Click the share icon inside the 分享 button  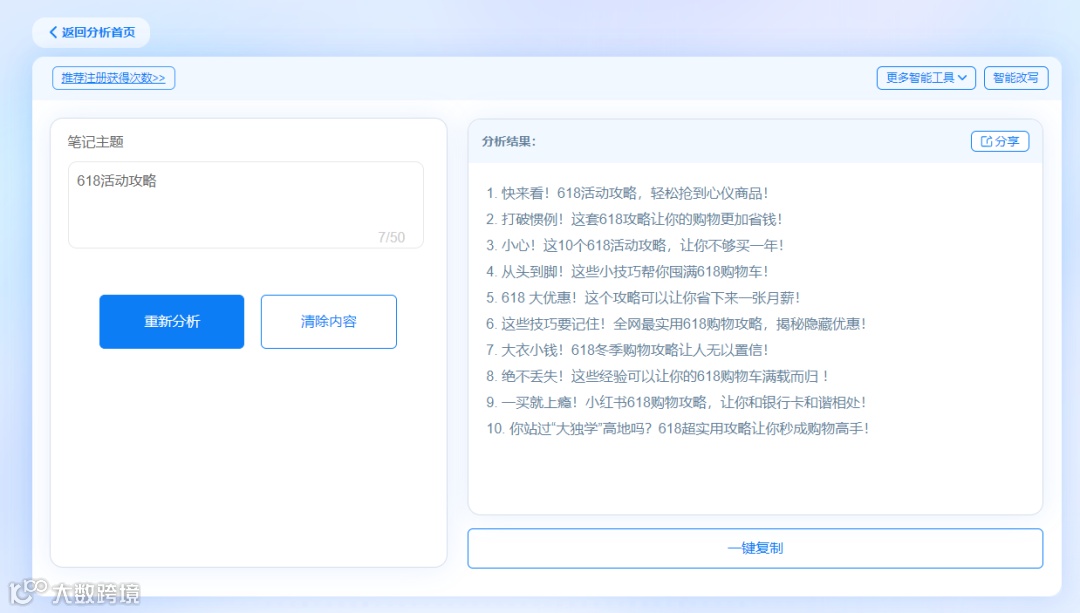tap(988, 141)
